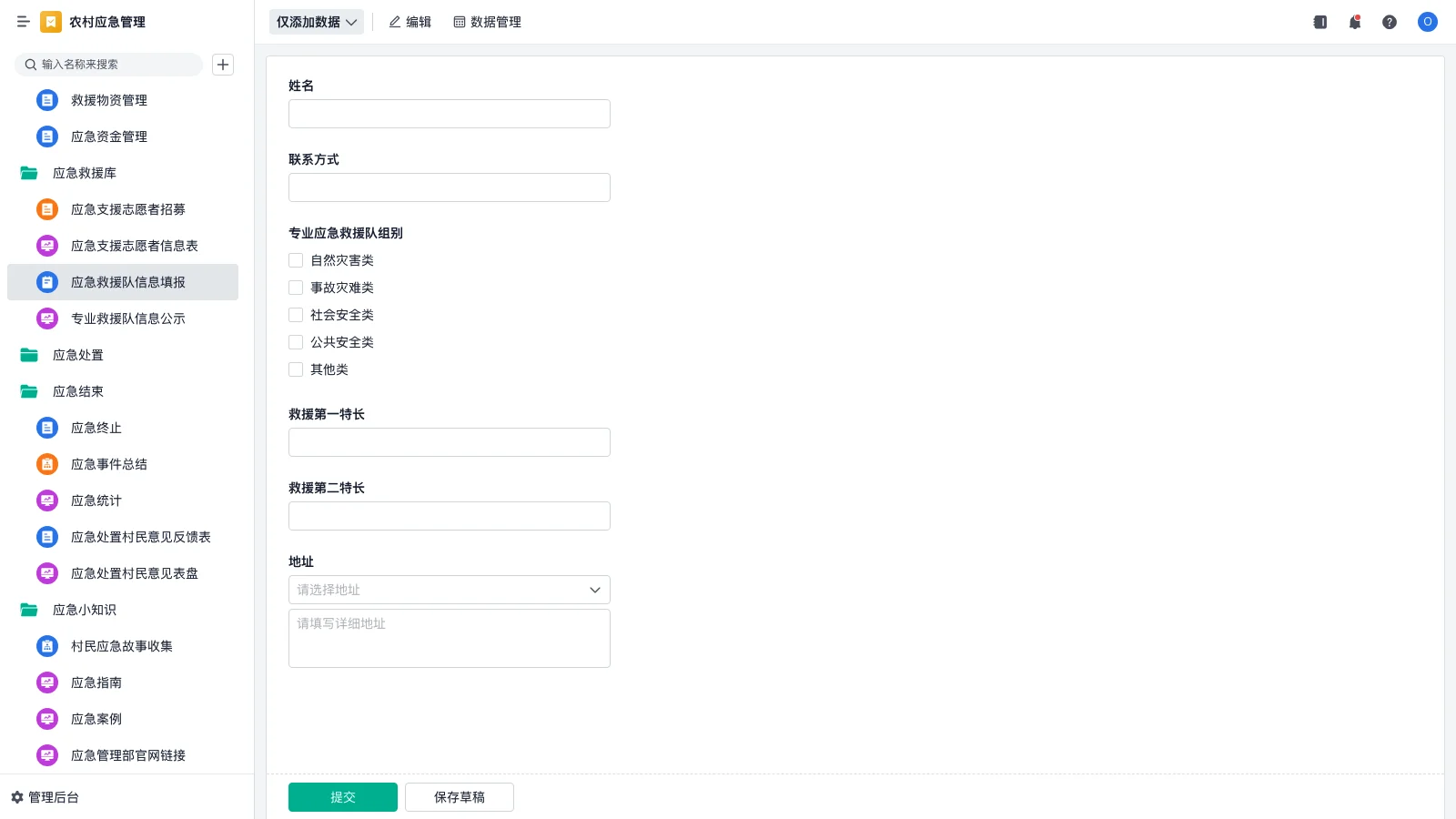
Task: Click the 村民应急故事收集 icon
Action: 47,646
